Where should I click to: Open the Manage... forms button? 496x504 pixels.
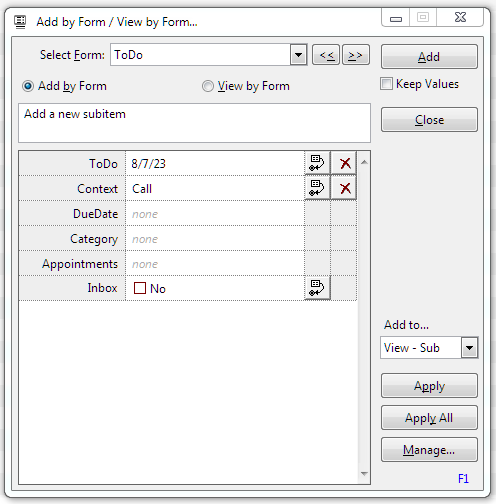[x=429, y=450]
